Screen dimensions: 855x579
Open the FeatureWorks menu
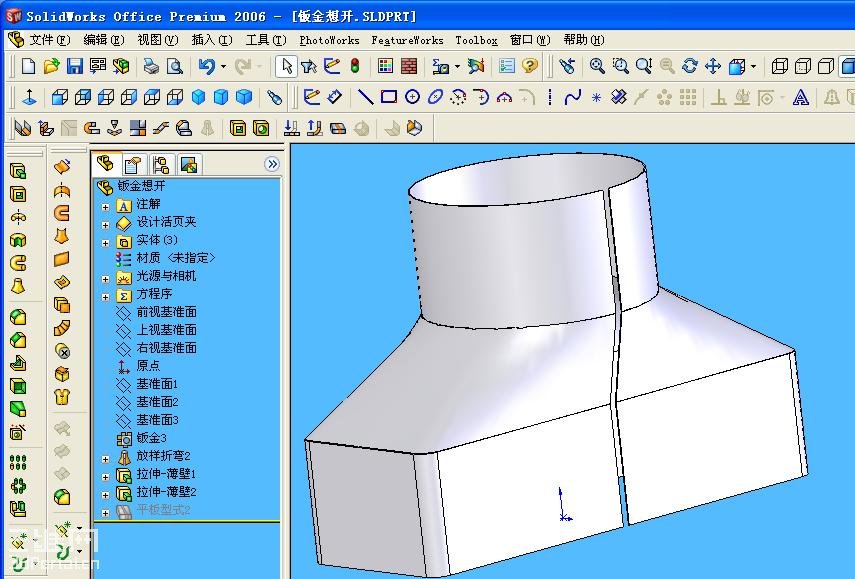coord(407,40)
